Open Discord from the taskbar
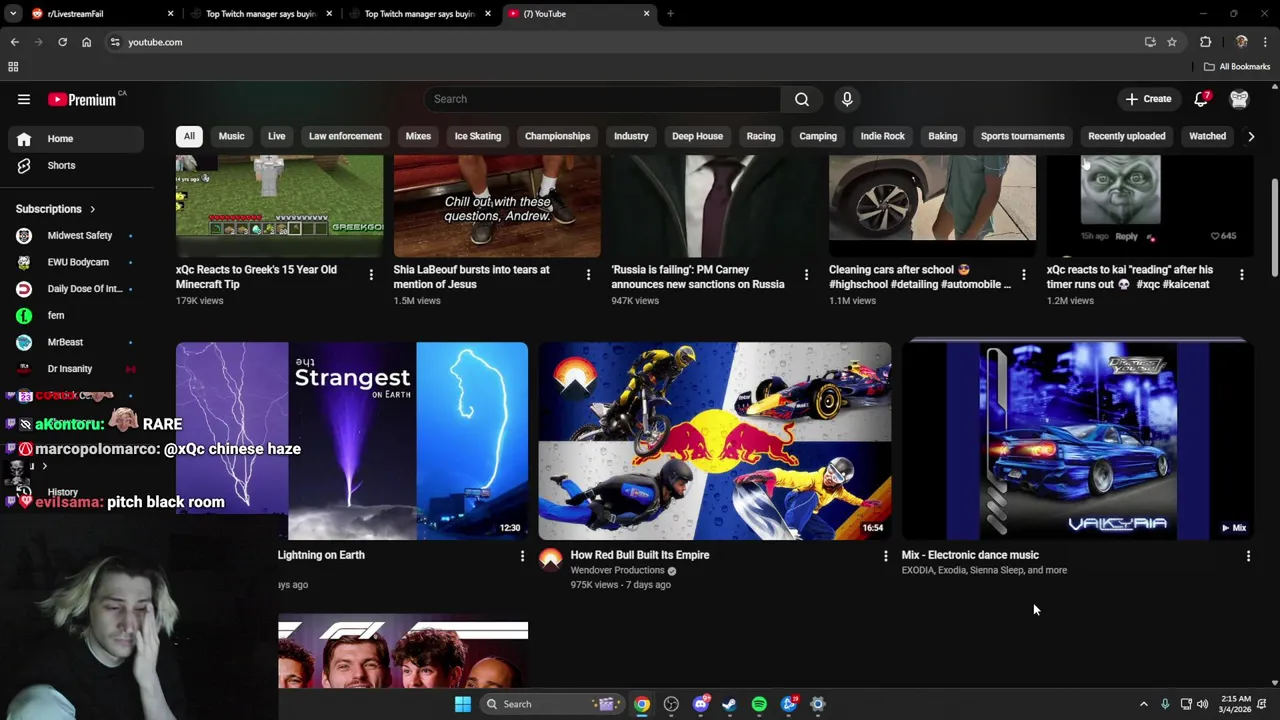Screen dimensions: 1280x720 tap(700, 704)
